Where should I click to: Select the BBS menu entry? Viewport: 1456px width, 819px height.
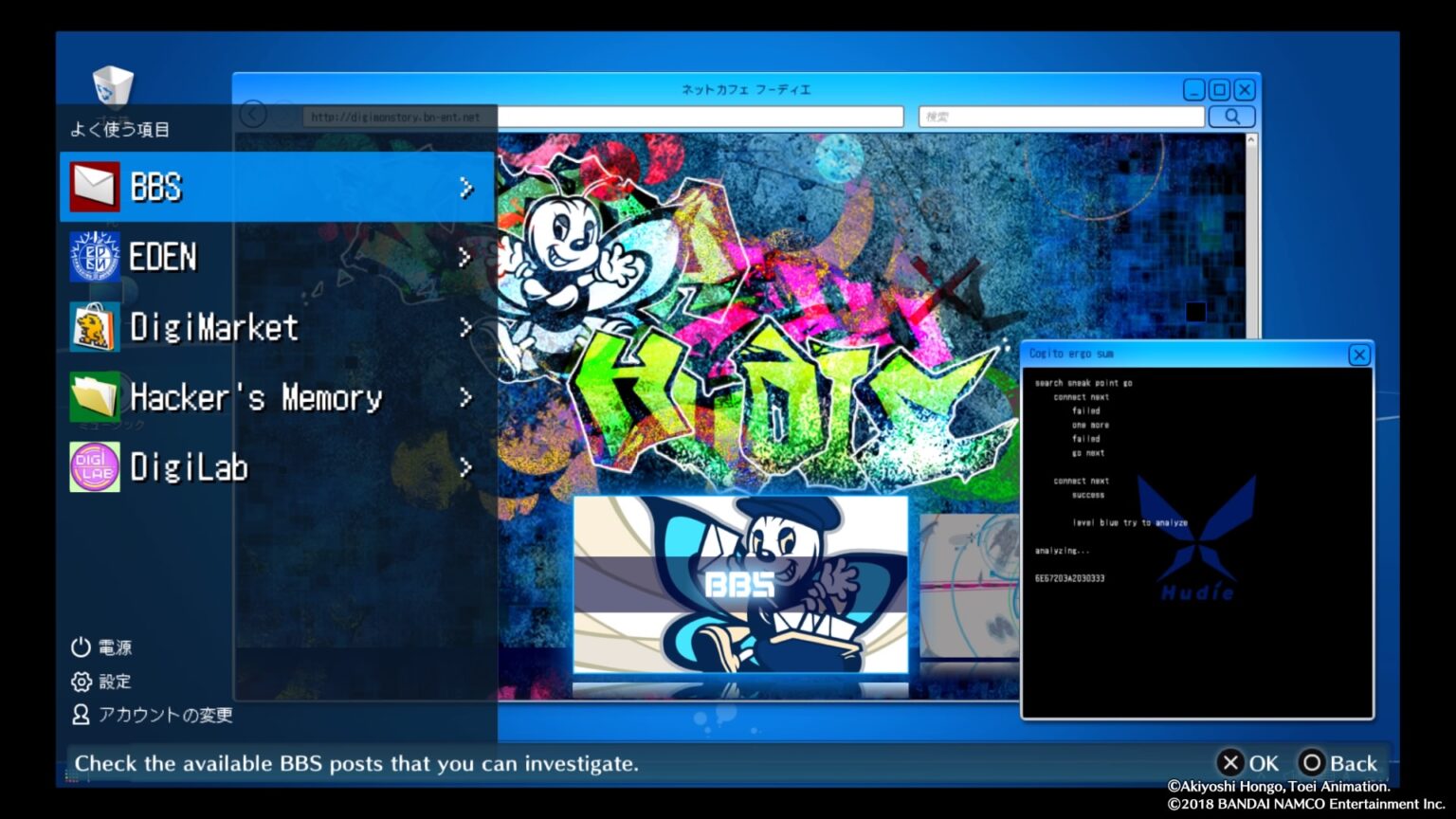pos(278,187)
